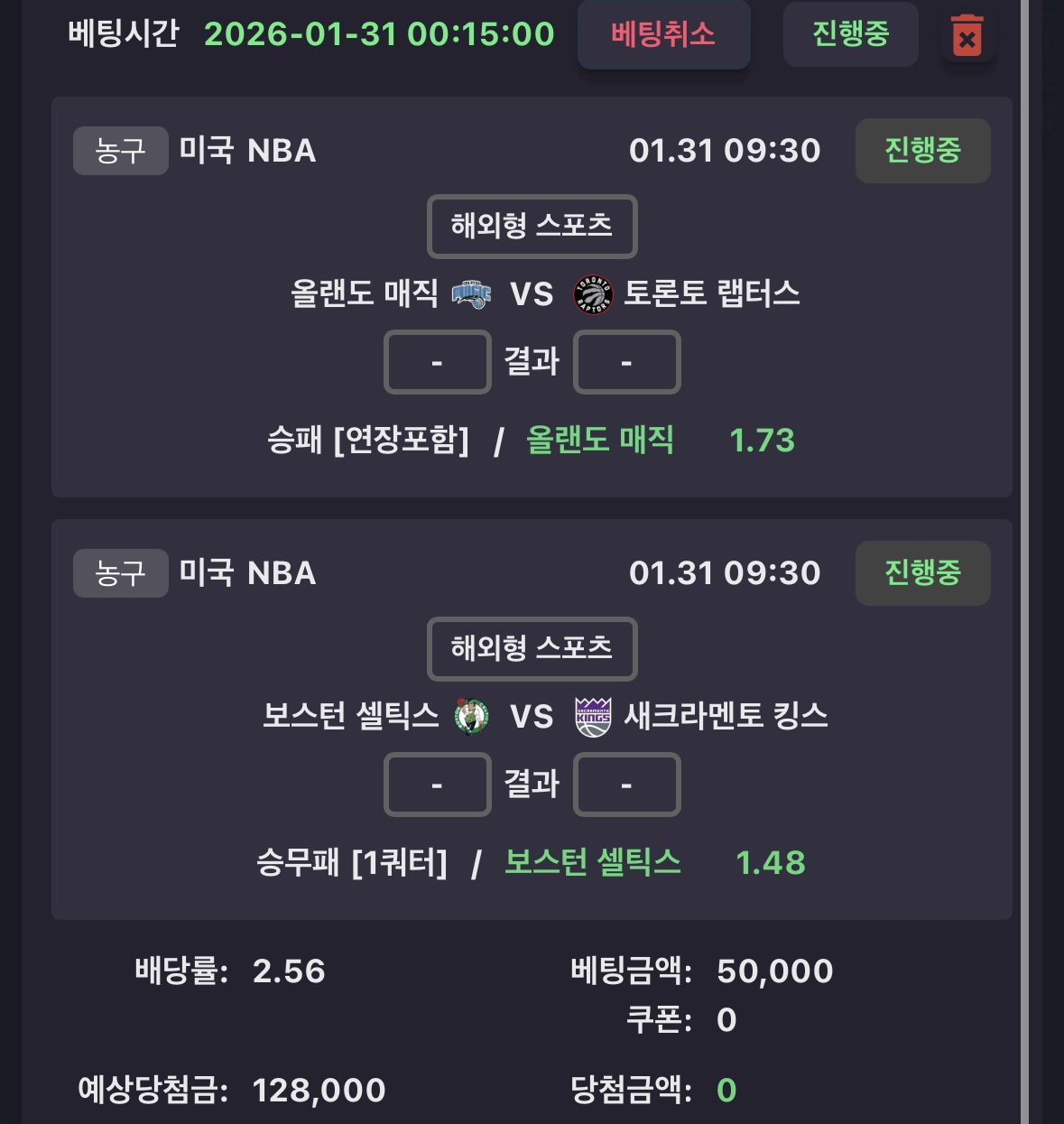Viewport: 1064px width, 1124px height.
Task: Select 농구 tag on Boston Celtics match
Action: (120, 573)
